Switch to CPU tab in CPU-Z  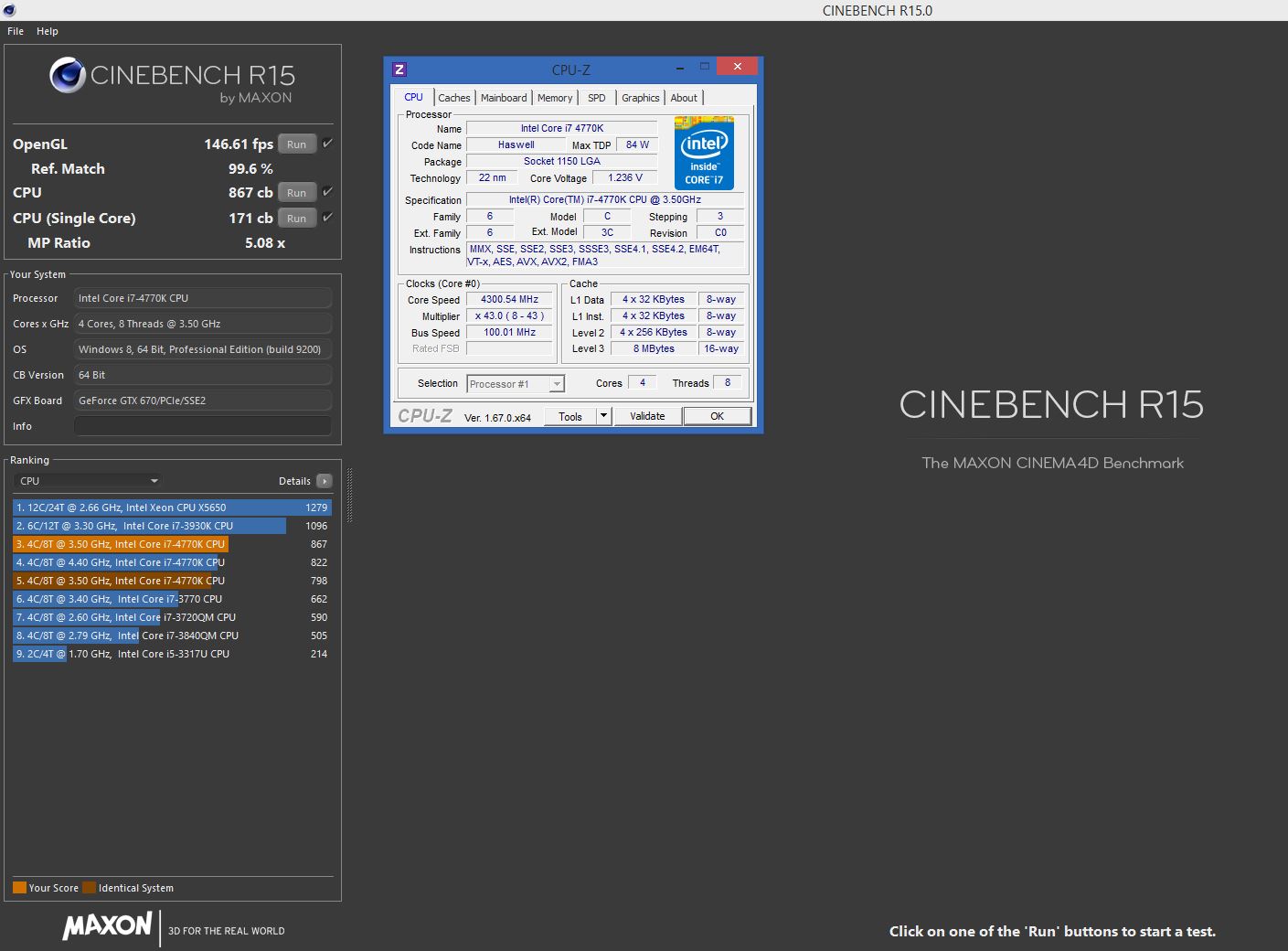pos(413,97)
